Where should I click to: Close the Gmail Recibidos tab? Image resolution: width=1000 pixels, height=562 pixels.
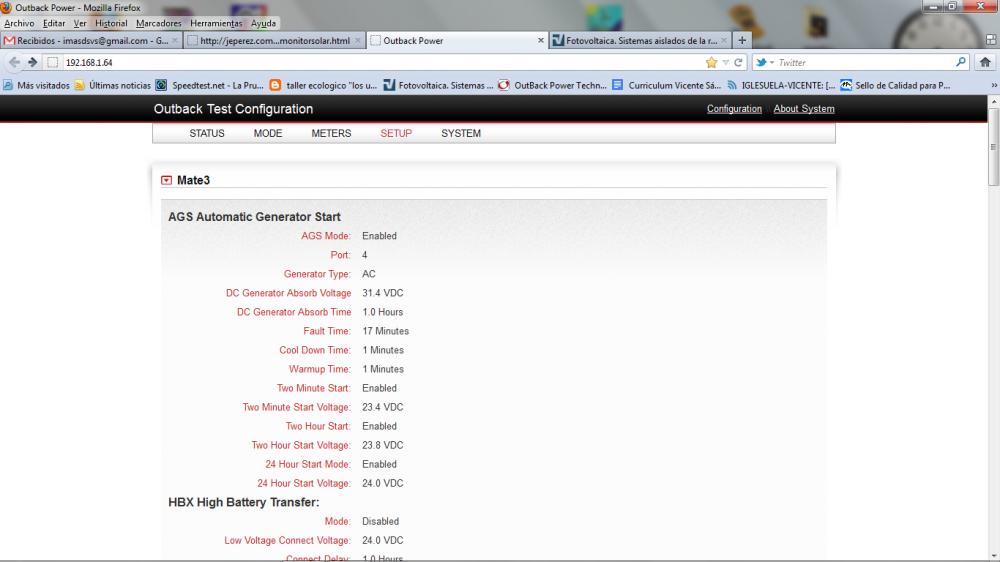tap(175, 40)
